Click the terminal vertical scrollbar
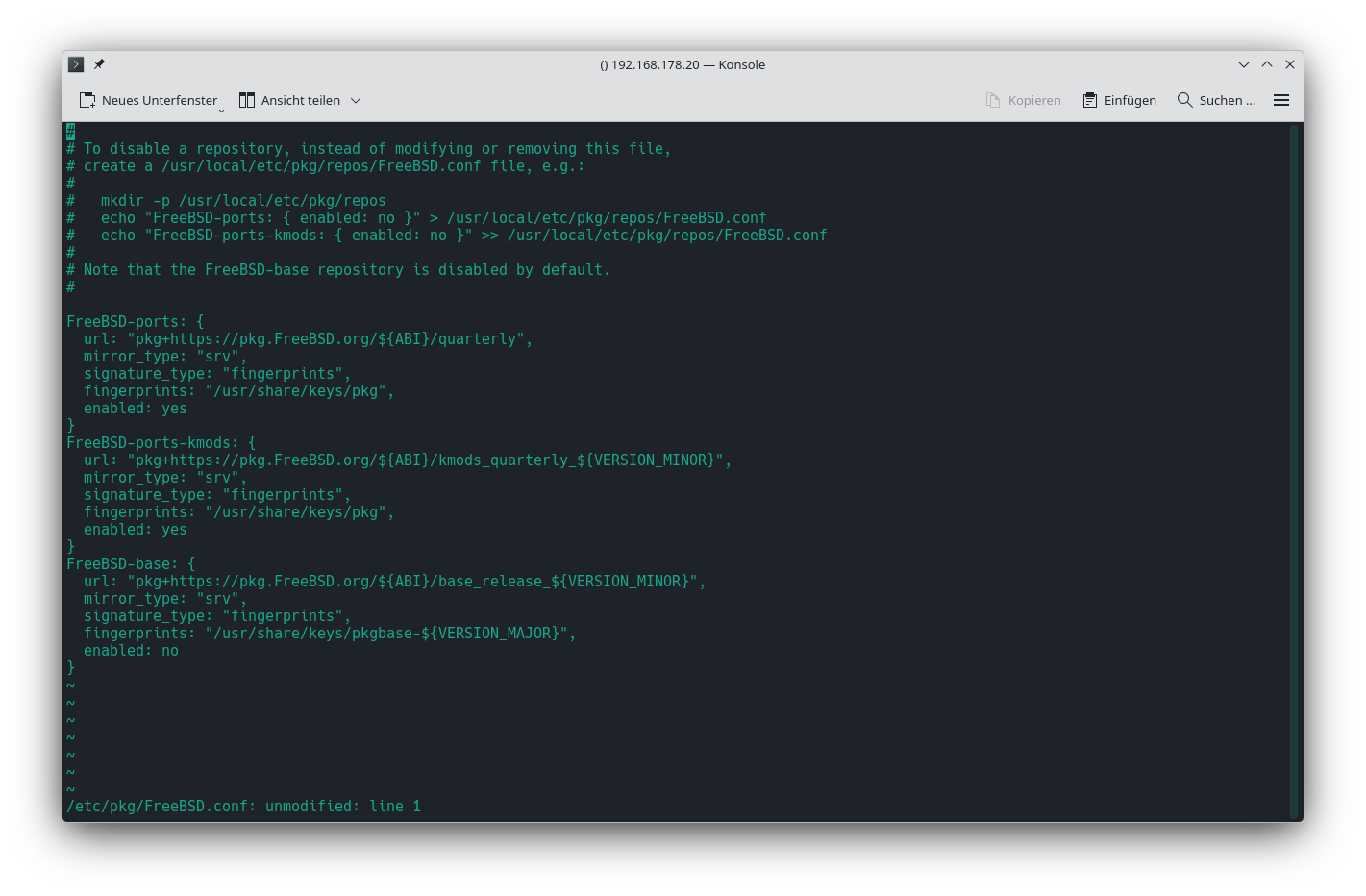Screen dimensions: 1366x896 (1294, 471)
